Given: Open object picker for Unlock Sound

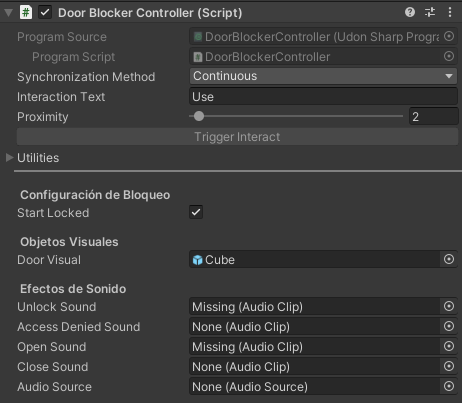Looking at the screenshot, I should 449,306.
